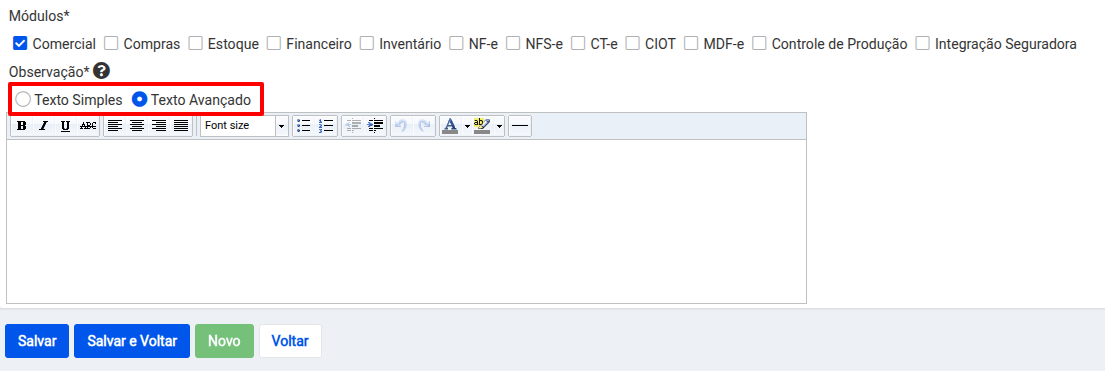
Task: Insert horizontal rule line
Action: (519, 126)
